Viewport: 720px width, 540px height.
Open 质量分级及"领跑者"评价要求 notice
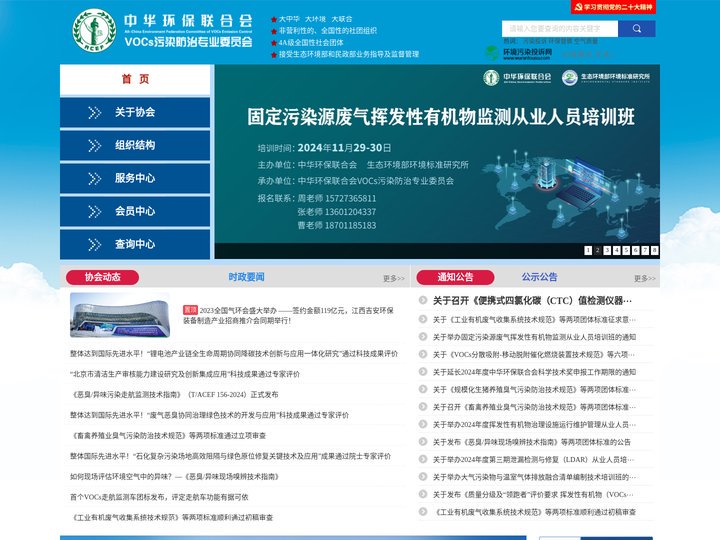(534, 494)
